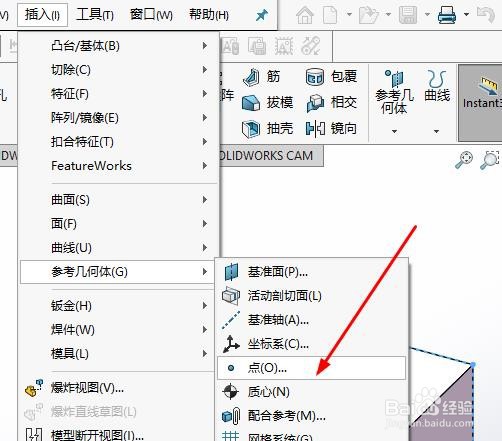Select the 参考几何体(G) menu entry
Viewport: 502px width, 441px height.
[x=117, y=272]
